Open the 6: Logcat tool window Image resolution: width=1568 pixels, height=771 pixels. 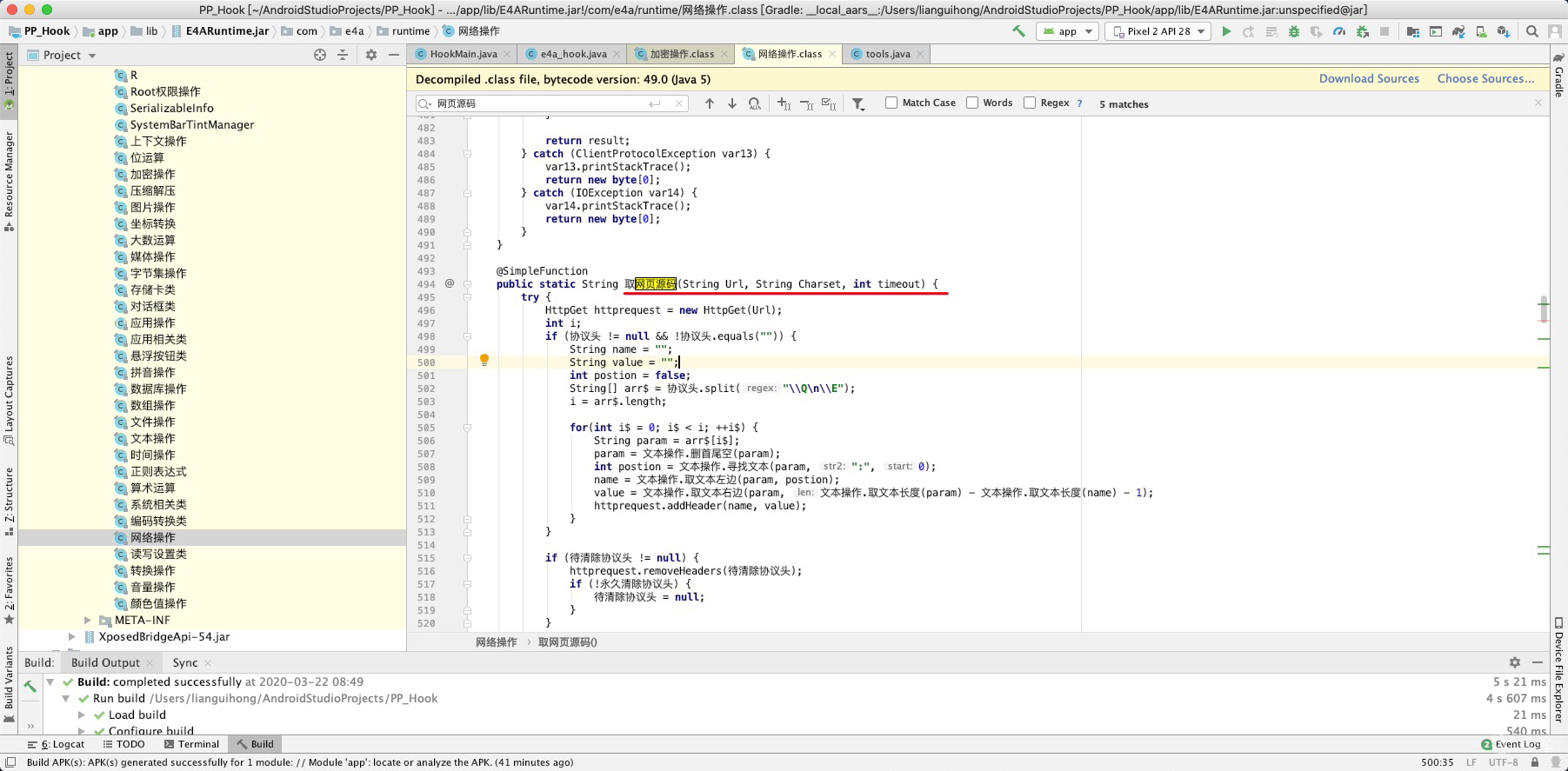point(57,744)
